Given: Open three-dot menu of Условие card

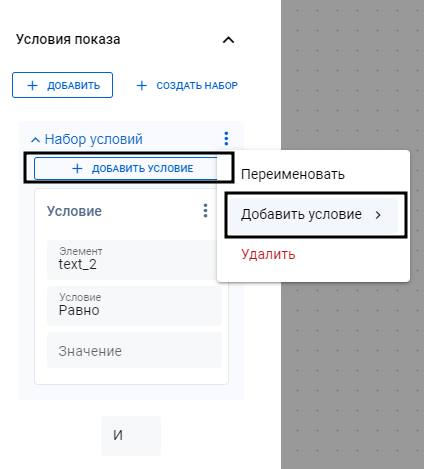Looking at the screenshot, I should 205,211.
